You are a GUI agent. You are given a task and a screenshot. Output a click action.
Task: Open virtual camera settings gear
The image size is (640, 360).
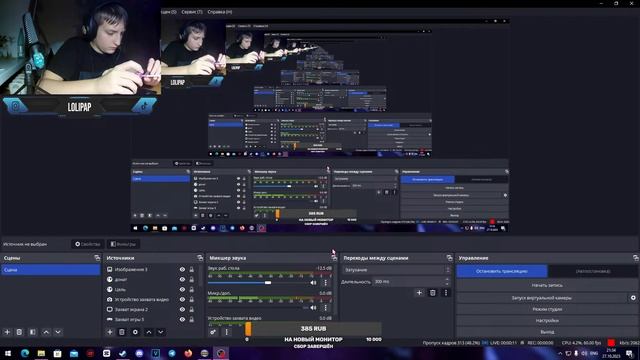(x=633, y=298)
